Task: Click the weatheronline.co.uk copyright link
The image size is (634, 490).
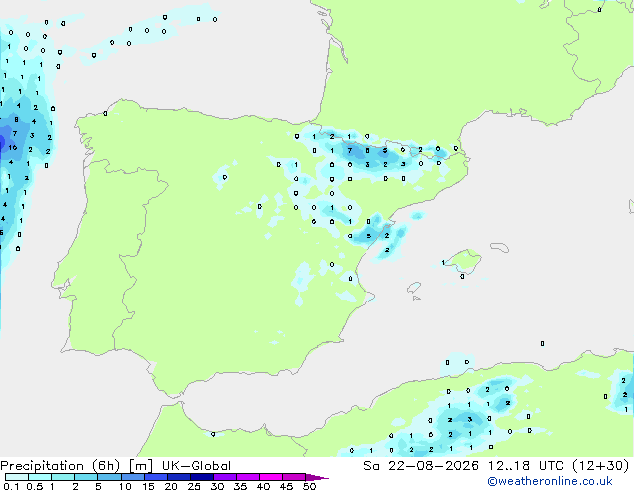Action: 550,481
